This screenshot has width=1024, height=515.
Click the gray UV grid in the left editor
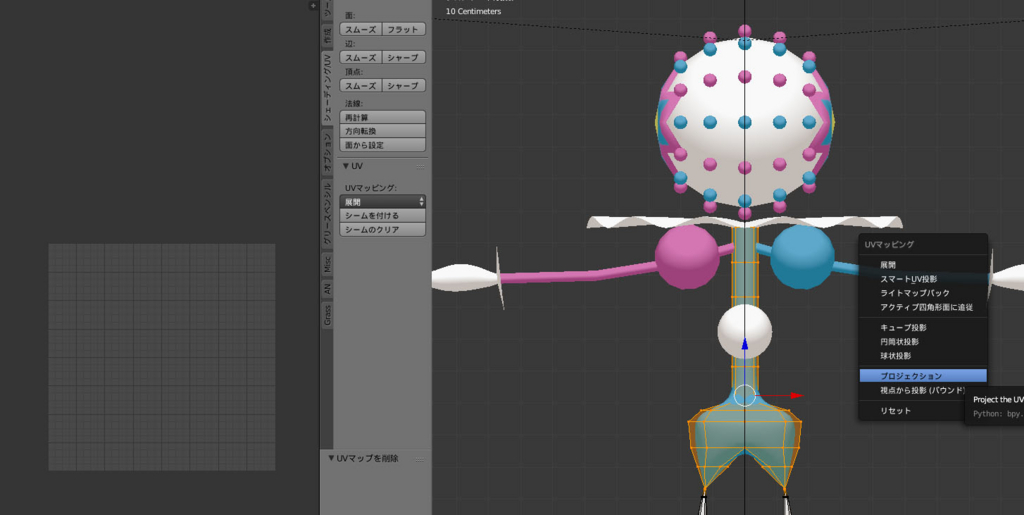pos(162,357)
